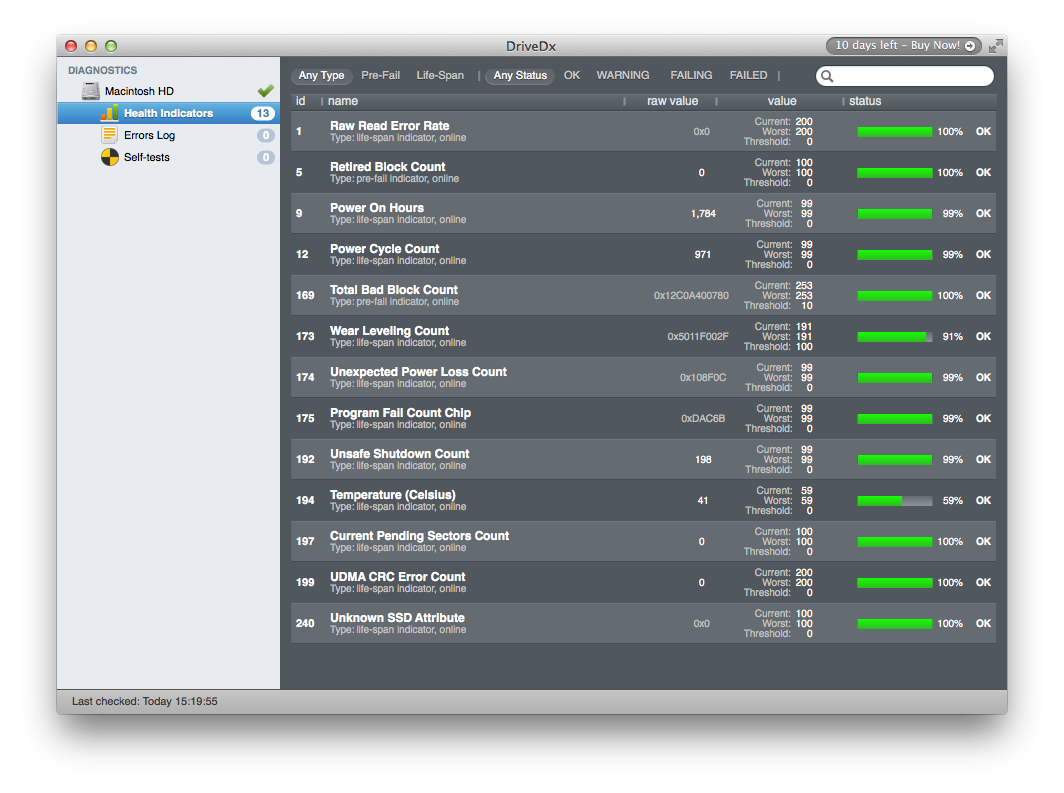This screenshot has height=793, width=1064.
Task: Sort by the id column header
Action: tap(301, 101)
